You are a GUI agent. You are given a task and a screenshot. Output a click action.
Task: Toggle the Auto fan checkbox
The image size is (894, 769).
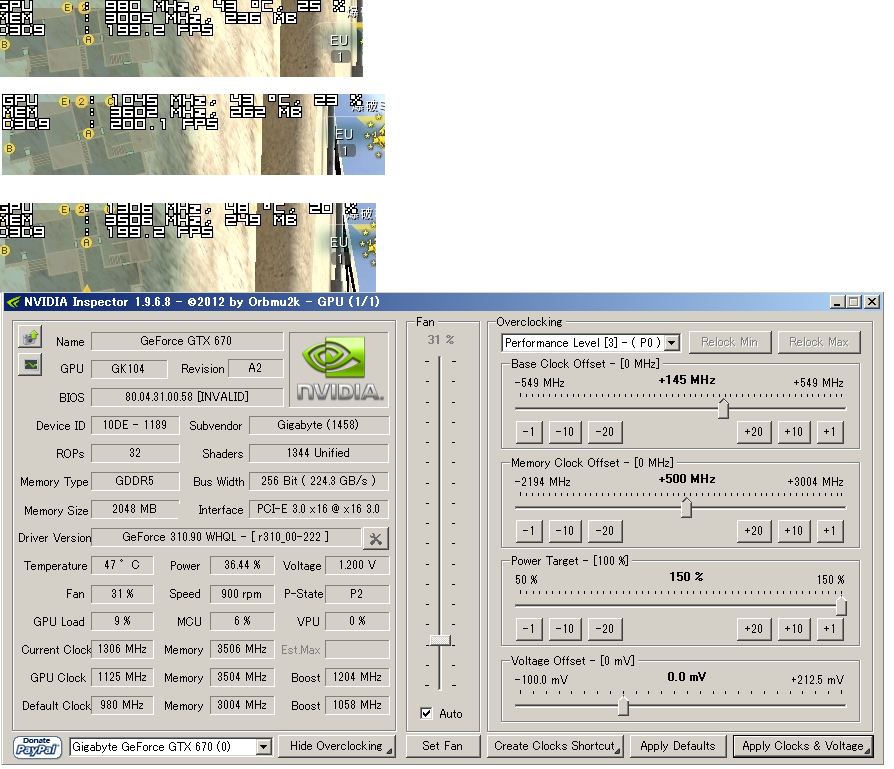coord(426,713)
